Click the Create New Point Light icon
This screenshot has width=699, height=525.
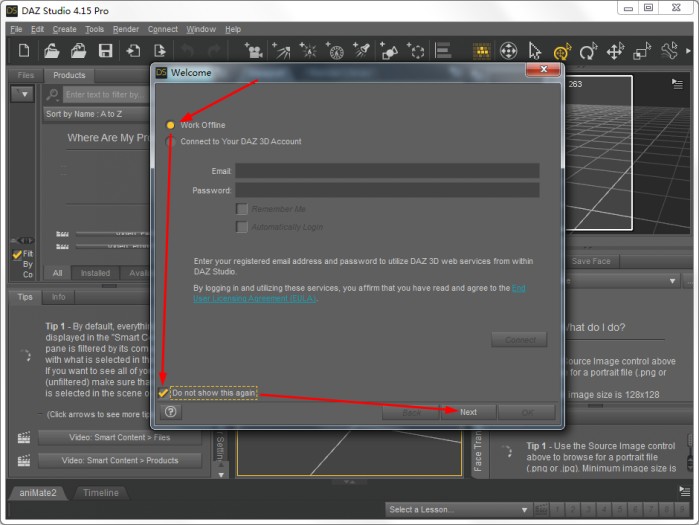coord(308,51)
